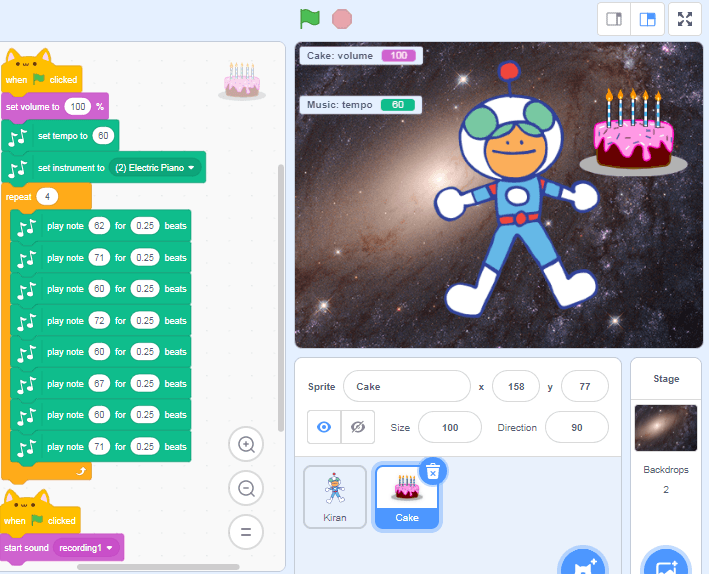Viewport: 709px width, 574px height.
Task: Click the workspace vertical scrollbar
Action: (x=281, y=298)
